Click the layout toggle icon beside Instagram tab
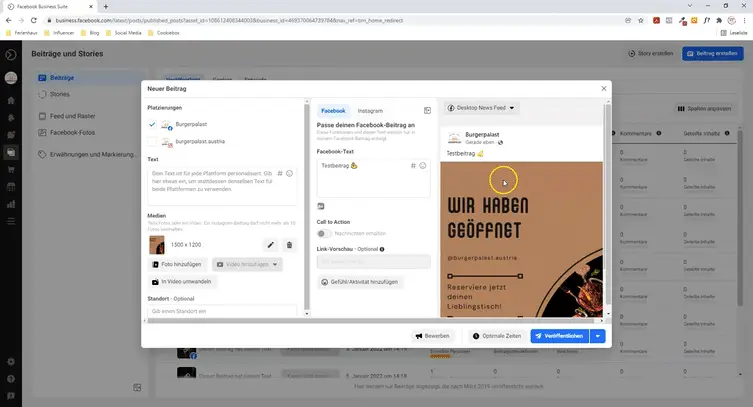The width and height of the screenshot is (753, 407). [x=427, y=110]
